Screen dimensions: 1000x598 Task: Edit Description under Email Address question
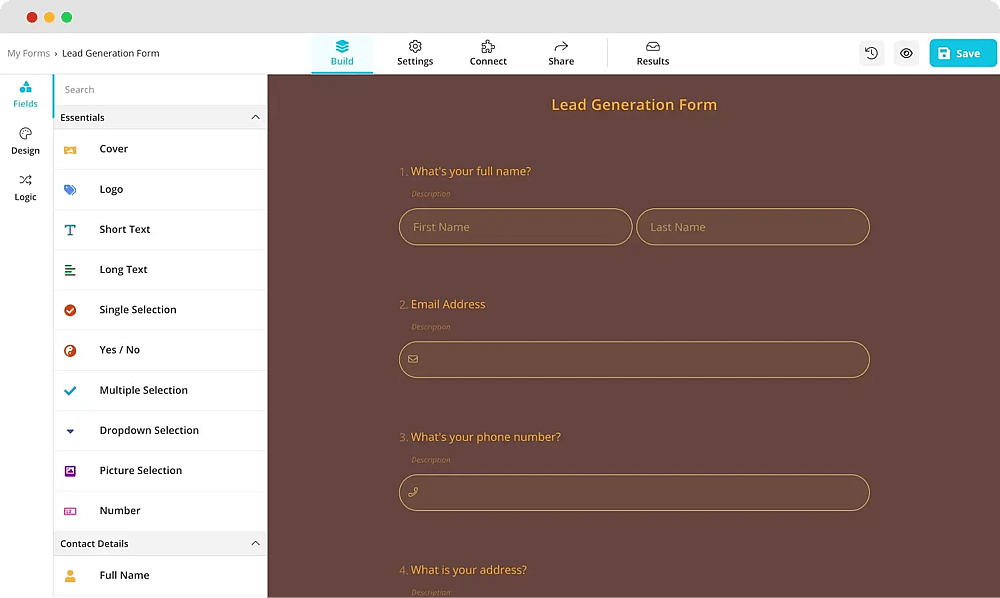point(430,327)
